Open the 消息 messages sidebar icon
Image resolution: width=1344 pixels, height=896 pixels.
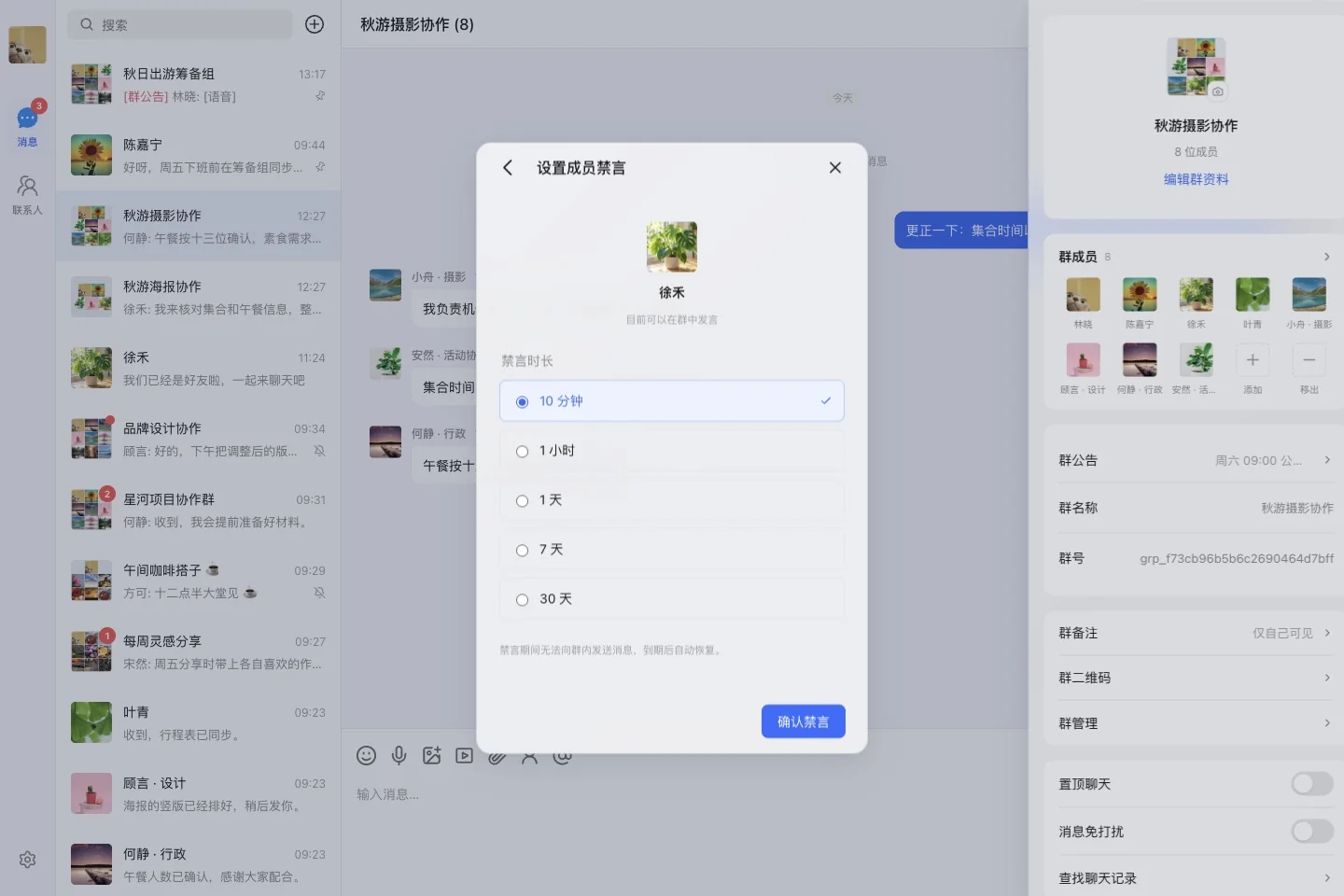27,125
